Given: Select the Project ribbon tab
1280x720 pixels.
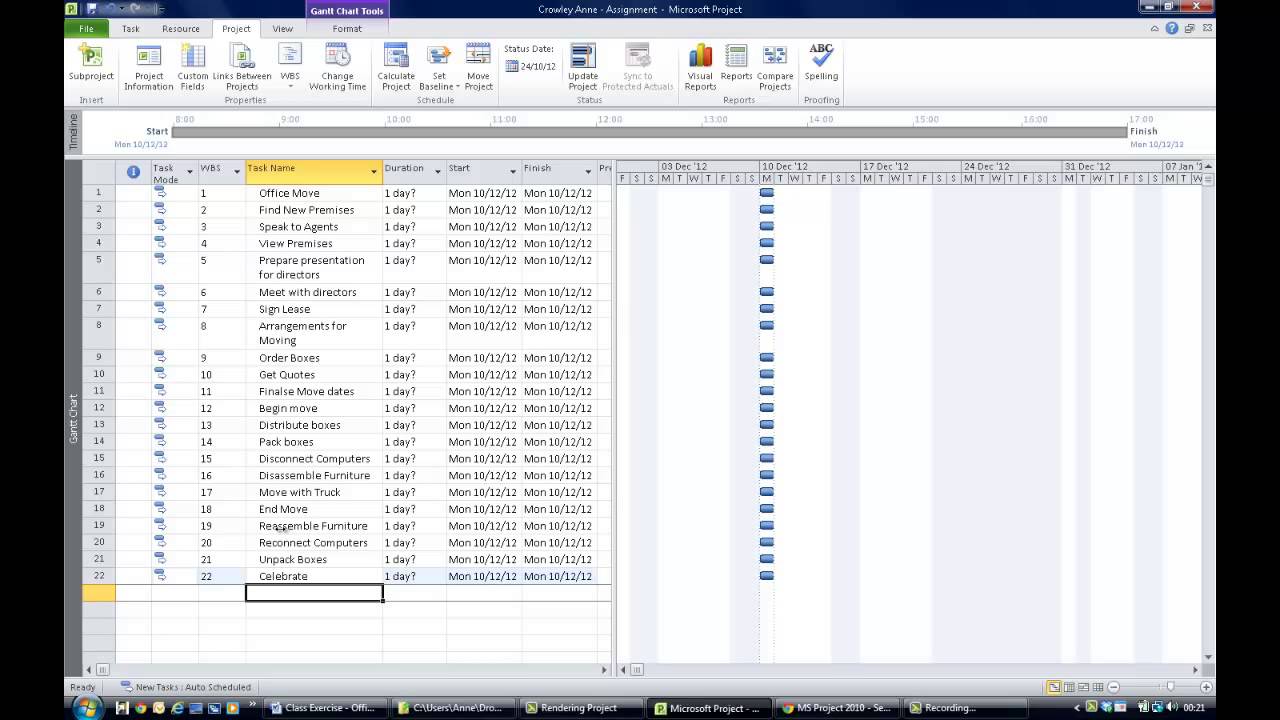Looking at the screenshot, I should click(236, 29).
